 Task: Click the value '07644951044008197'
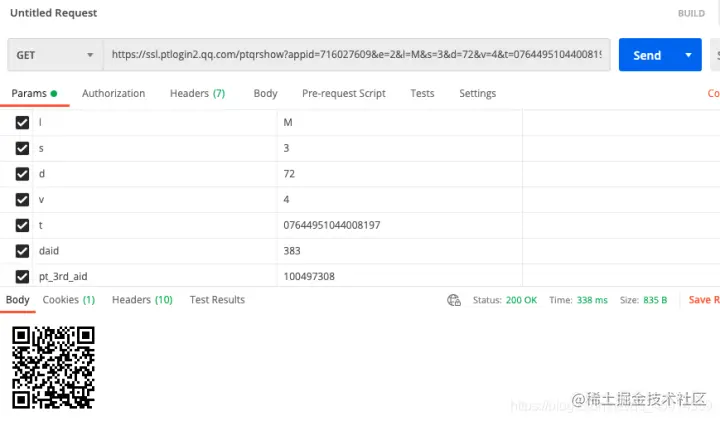399,225
